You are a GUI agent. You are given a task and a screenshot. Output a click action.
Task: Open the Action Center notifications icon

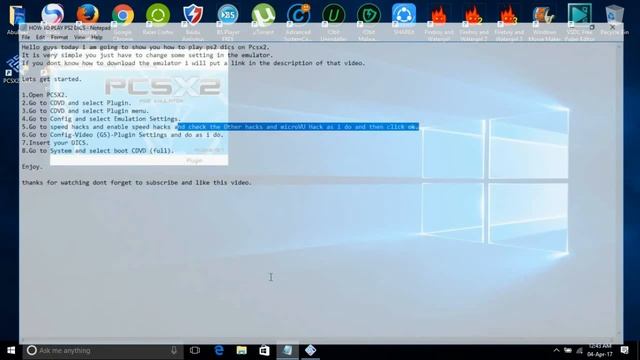[x=624, y=350]
